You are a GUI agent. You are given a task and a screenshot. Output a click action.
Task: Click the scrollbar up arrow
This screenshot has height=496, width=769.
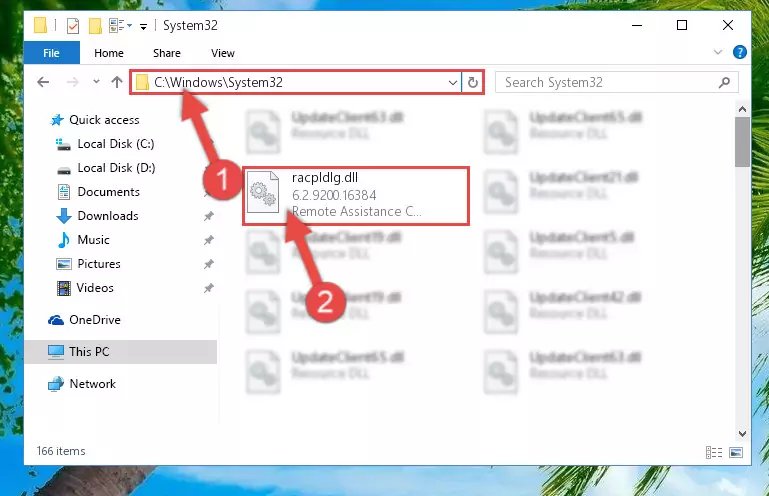coord(743,109)
